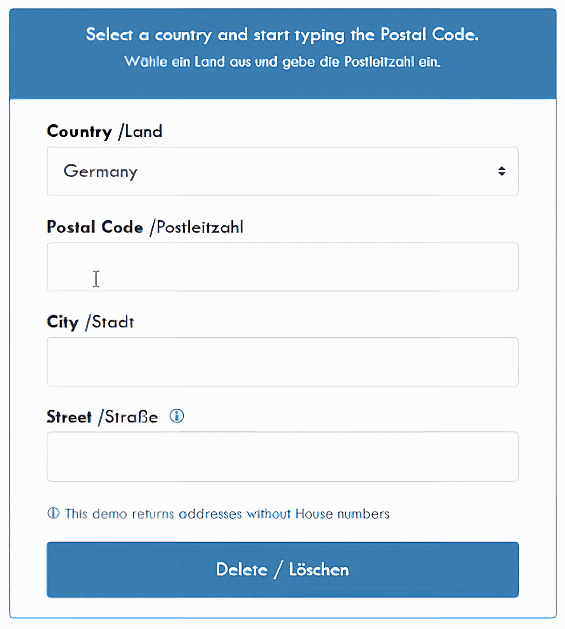Click the "/Straße" German label text

coord(128,417)
